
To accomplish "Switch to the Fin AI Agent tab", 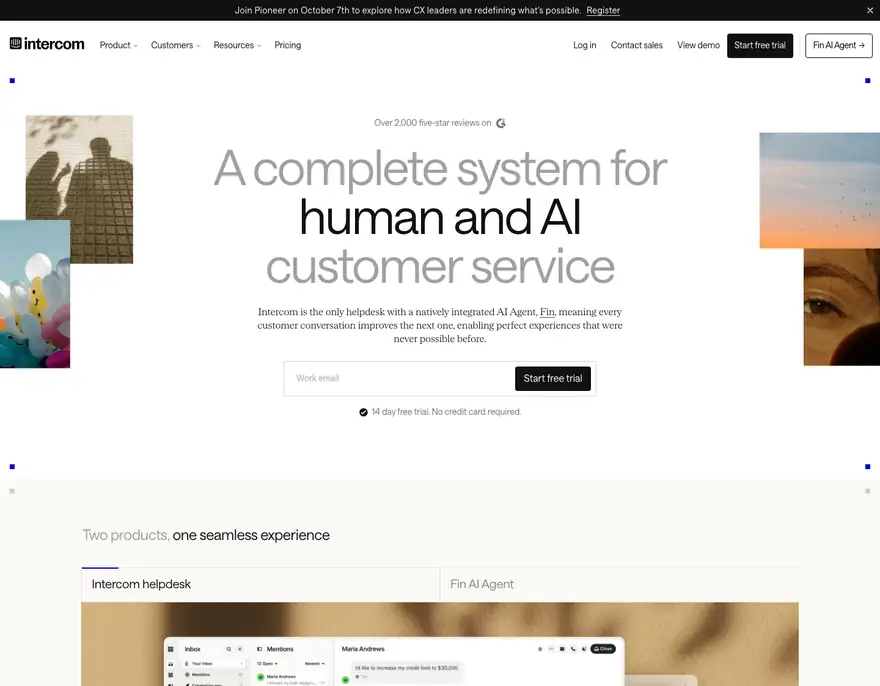I will (x=620, y=584).
